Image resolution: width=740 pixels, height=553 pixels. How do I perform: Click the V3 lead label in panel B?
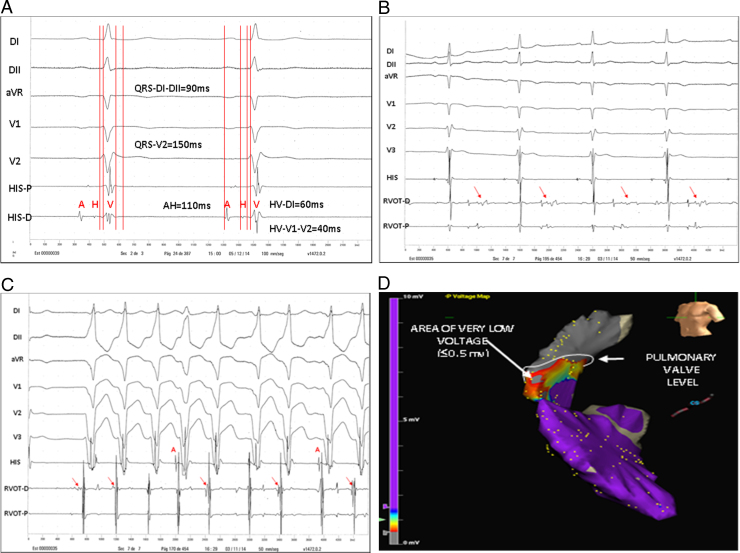tap(391, 150)
